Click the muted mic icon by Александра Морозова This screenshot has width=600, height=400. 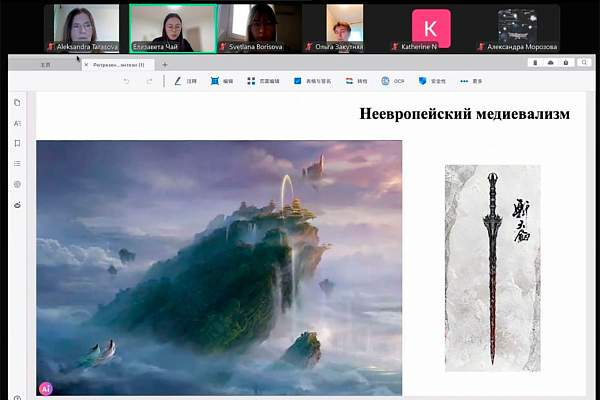481,47
